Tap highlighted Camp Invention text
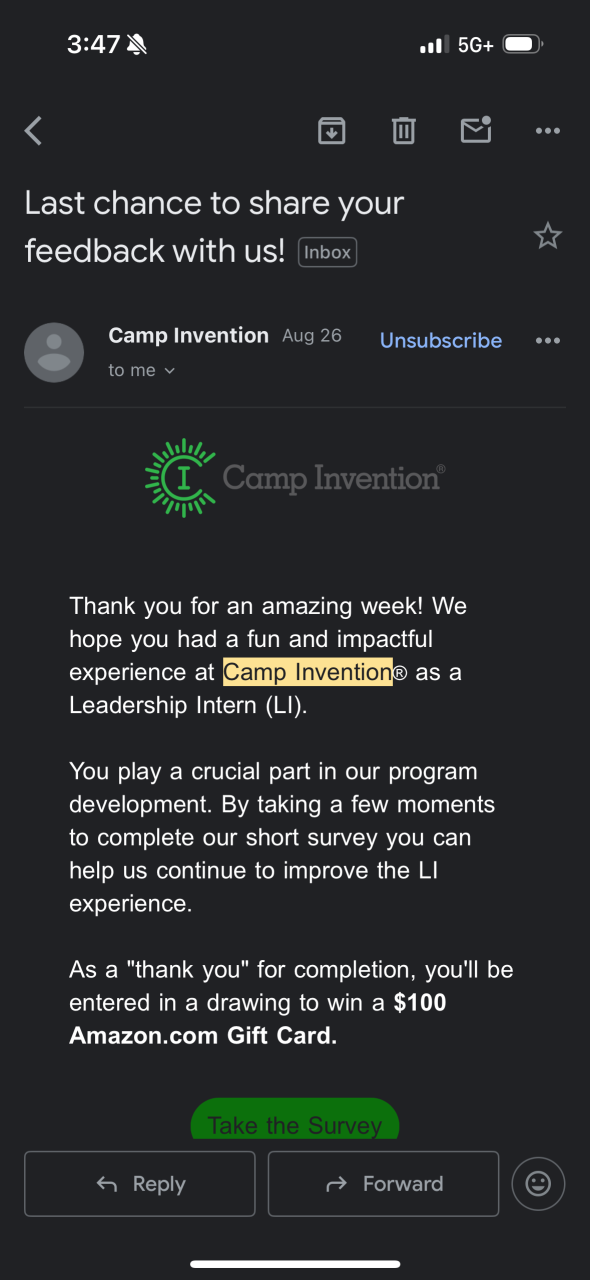Screen dimensions: 590x1280 [x=308, y=672]
